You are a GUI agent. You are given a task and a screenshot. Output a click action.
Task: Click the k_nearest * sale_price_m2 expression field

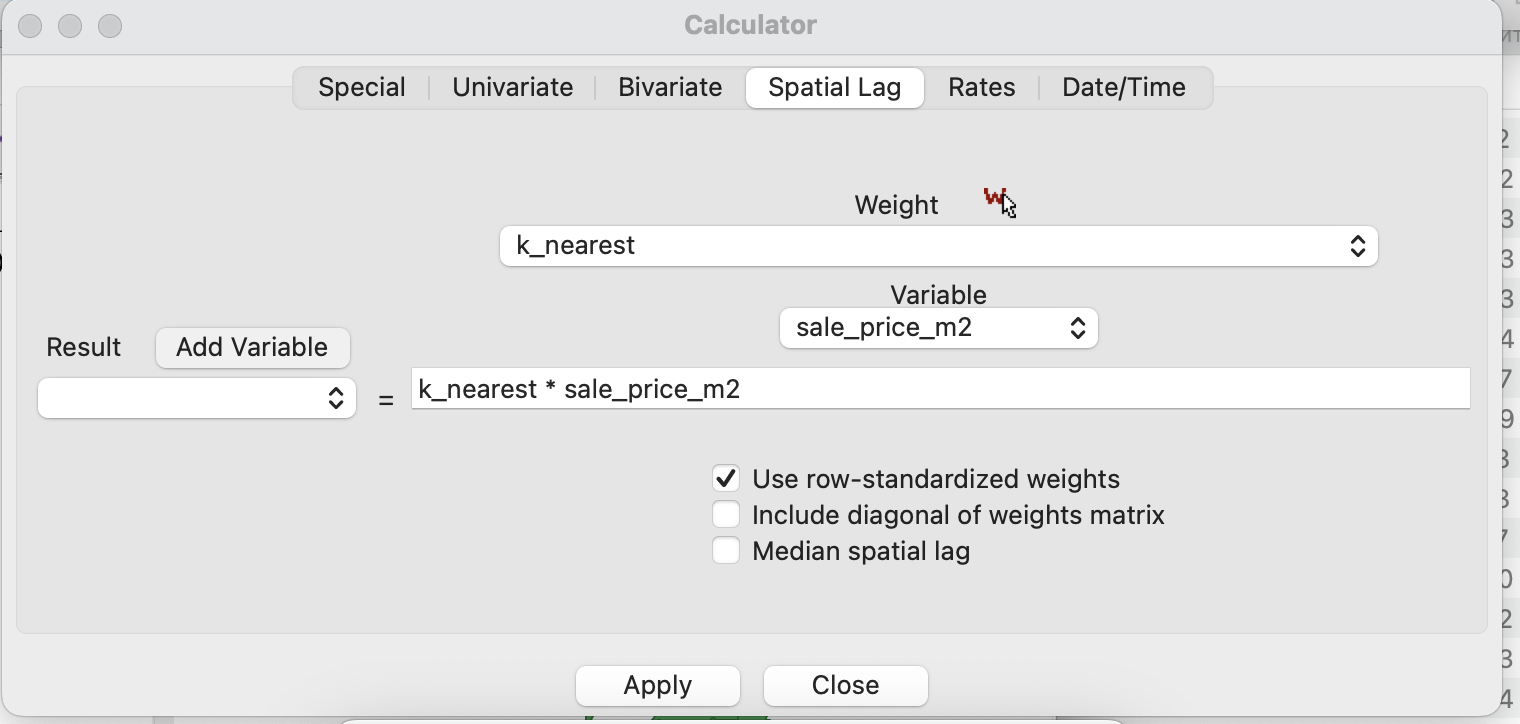coord(941,389)
